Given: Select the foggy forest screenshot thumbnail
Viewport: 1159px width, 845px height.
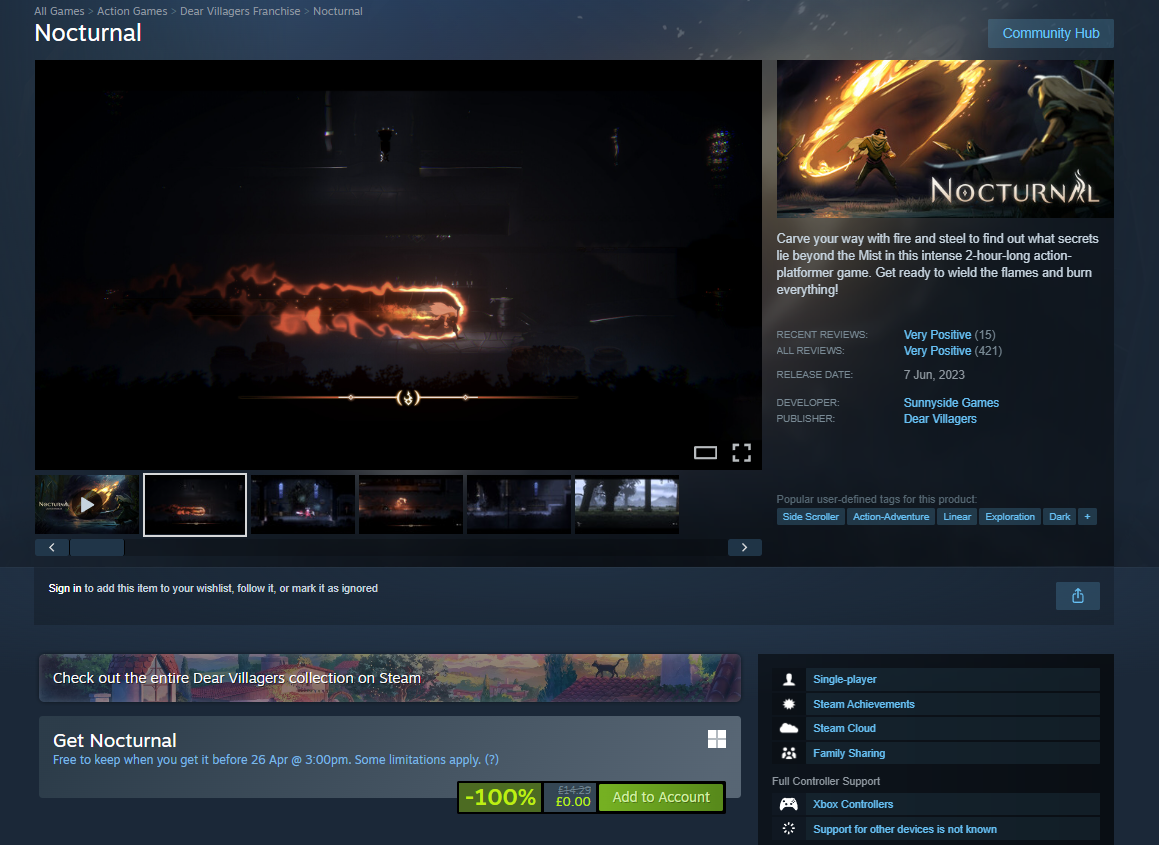Looking at the screenshot, I should 627,504.
